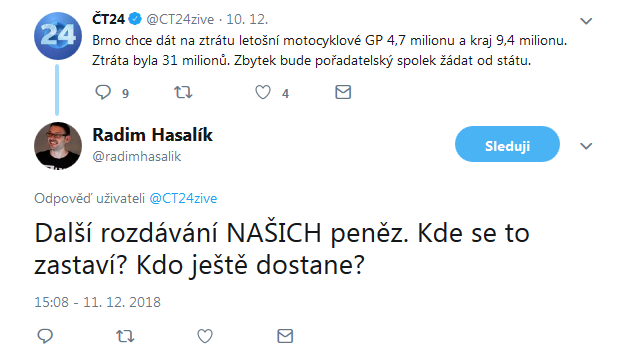Screen dimensions: 622x361
Task: Like Radim Hasalík's reply tweet
Action: 205,336
